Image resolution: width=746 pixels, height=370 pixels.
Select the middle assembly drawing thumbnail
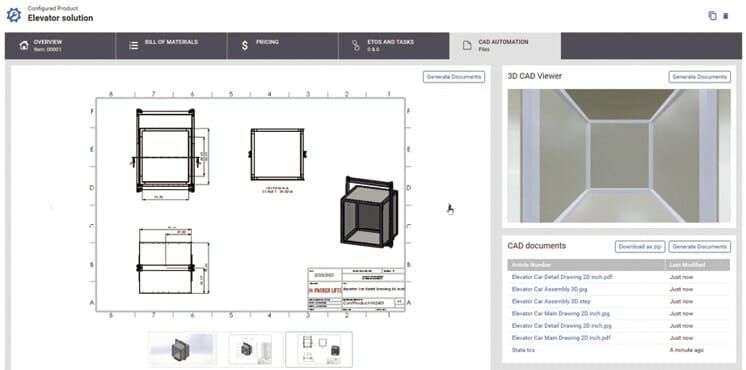[x=251, y=350]
